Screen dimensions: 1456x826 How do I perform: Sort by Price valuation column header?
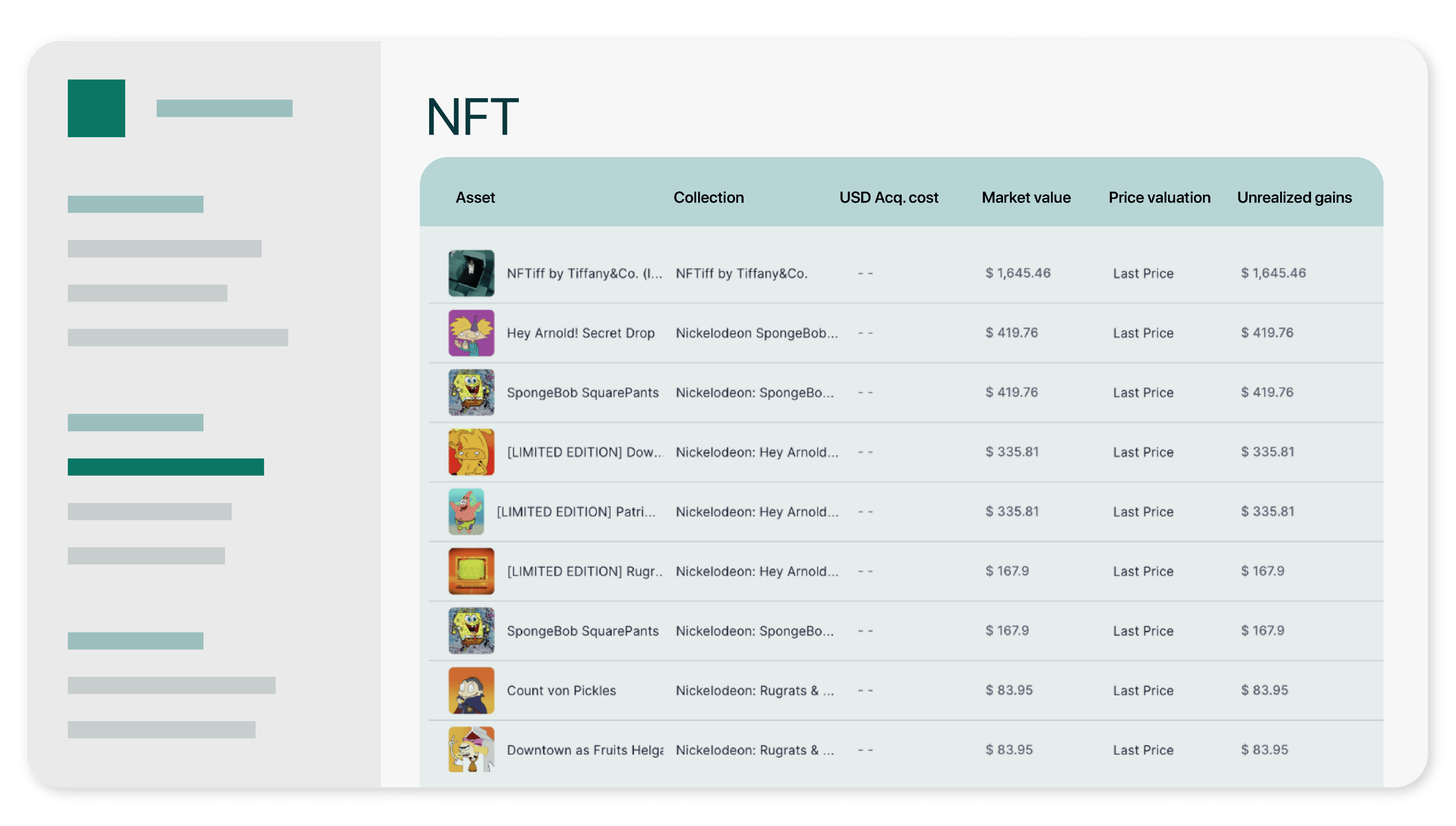click(x=1159, y=197)
